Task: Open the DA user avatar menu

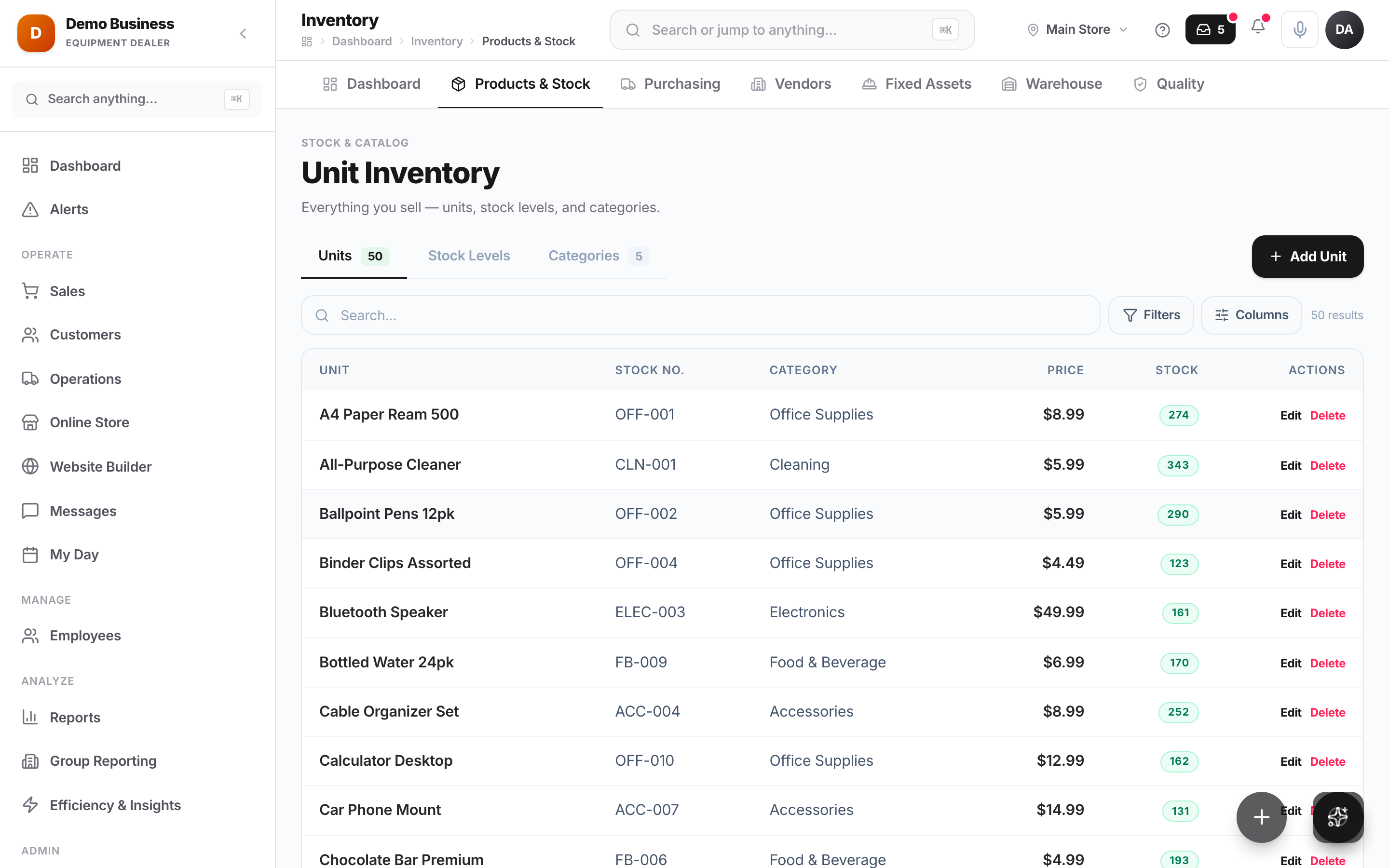Action: (x=1344, y=30)
